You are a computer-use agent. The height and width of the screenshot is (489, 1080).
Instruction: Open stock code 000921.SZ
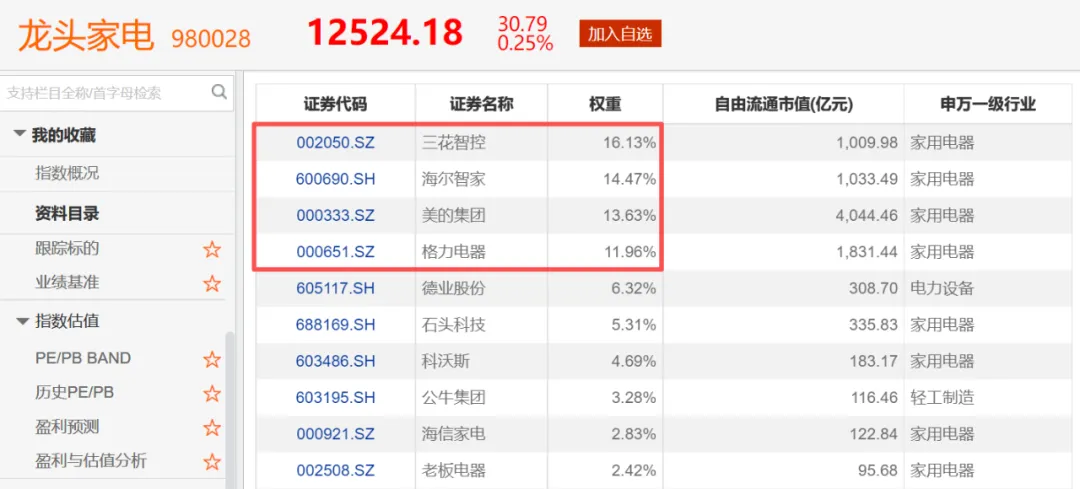point(335,434)
